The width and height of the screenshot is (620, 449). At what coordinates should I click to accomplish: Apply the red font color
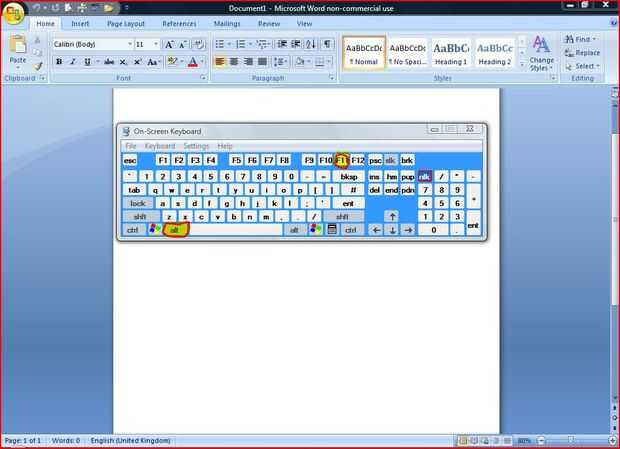pos(193,62)
